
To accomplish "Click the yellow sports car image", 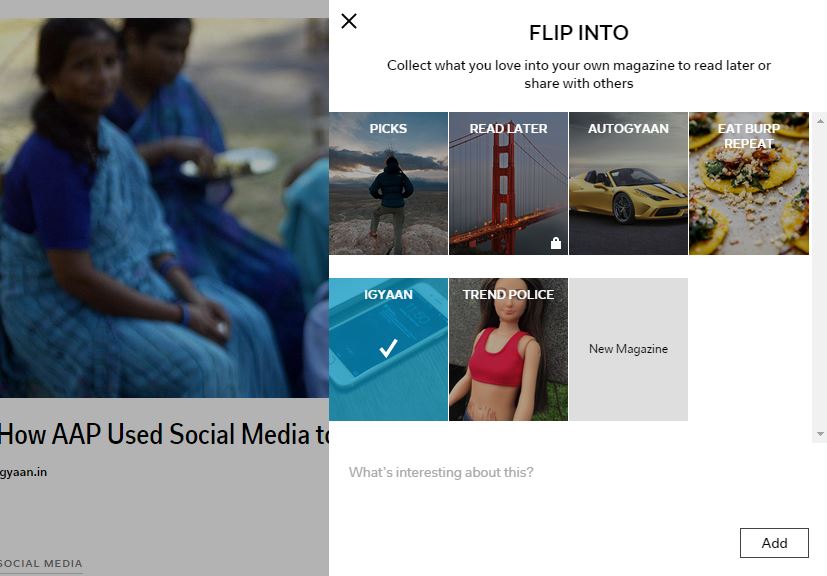I will pos(626,195).
